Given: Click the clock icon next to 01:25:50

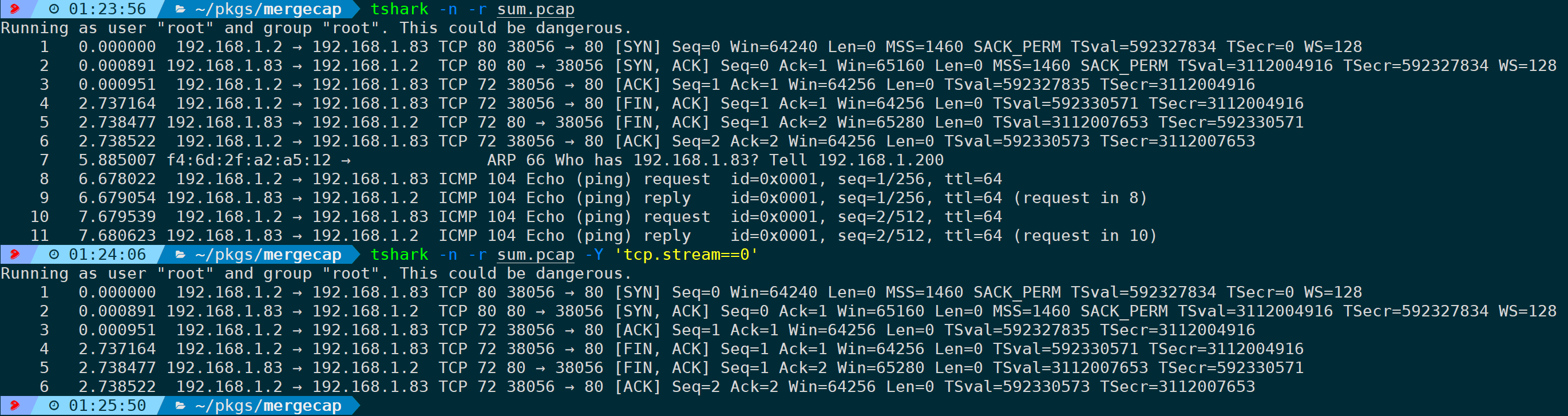Looking at the screenshot, I should [54, 406].
